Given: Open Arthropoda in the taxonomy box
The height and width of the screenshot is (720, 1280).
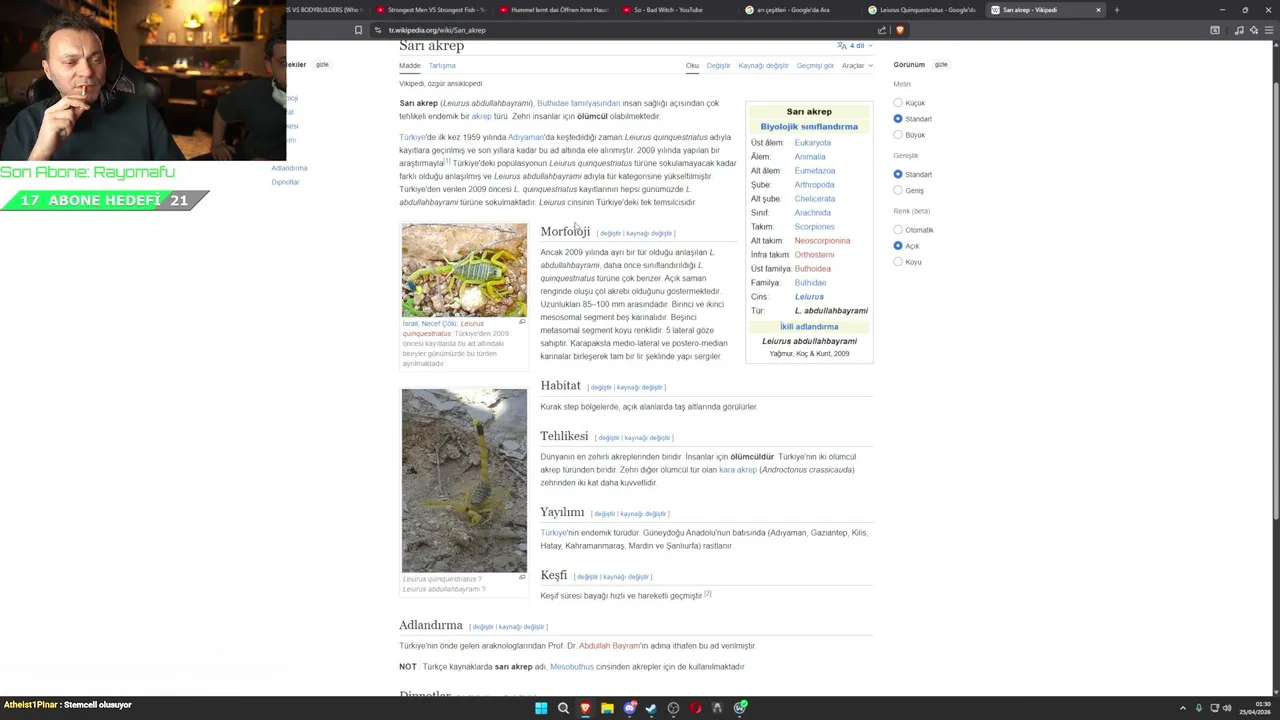Looking at the screenshot, I should click(x=814, y=185).
